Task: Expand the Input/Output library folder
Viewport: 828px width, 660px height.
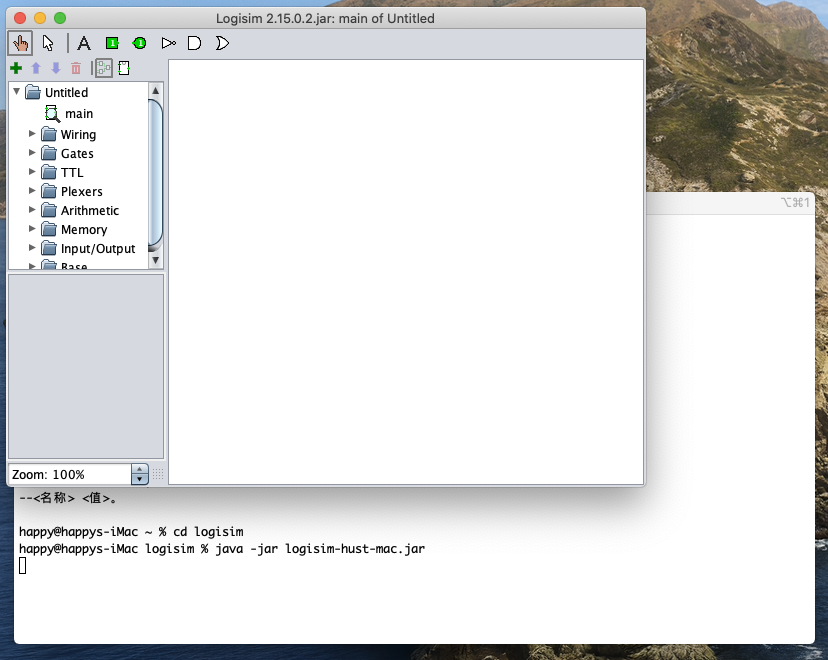Action: click(x=32, y=248)
